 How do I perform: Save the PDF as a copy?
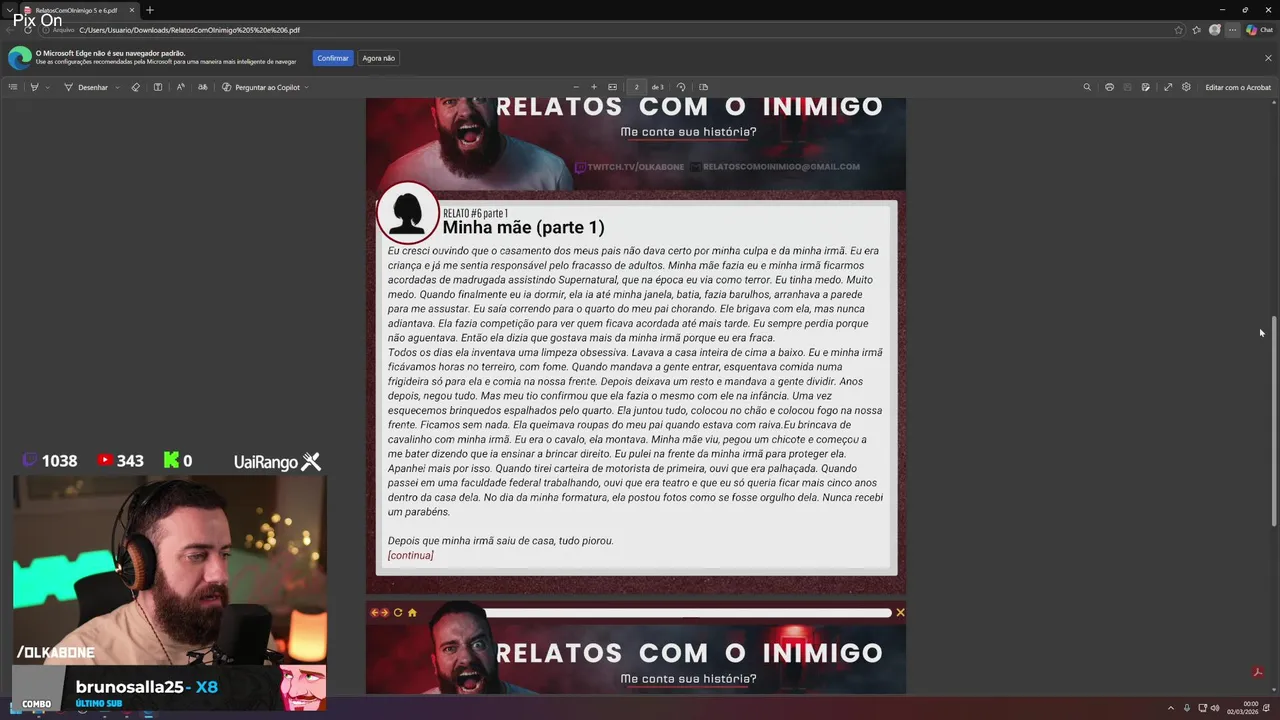click(x=1147, y=87)
